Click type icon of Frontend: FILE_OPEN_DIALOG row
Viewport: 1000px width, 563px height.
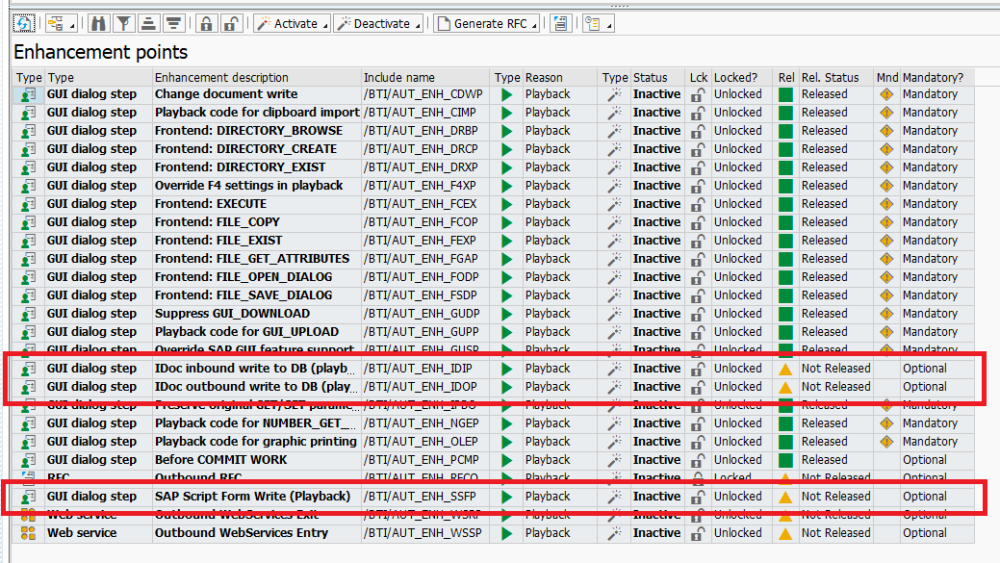point(28,277)
